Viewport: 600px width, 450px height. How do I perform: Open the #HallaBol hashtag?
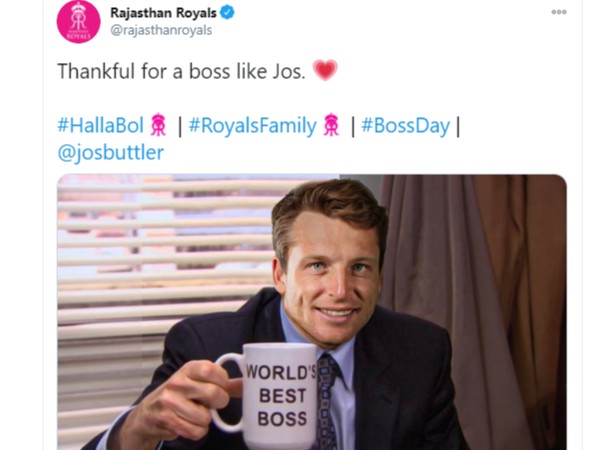pos(100,125)
